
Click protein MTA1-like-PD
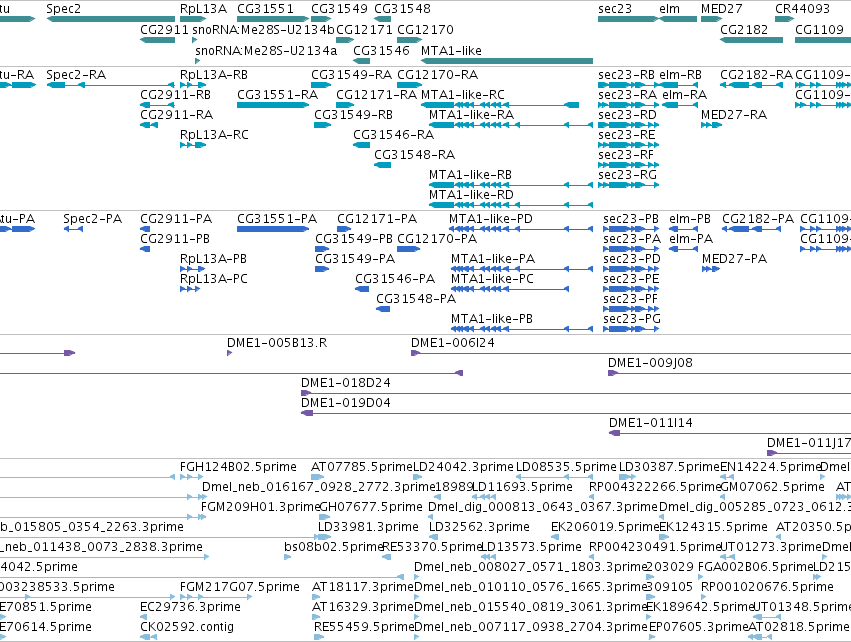(520, 229)
